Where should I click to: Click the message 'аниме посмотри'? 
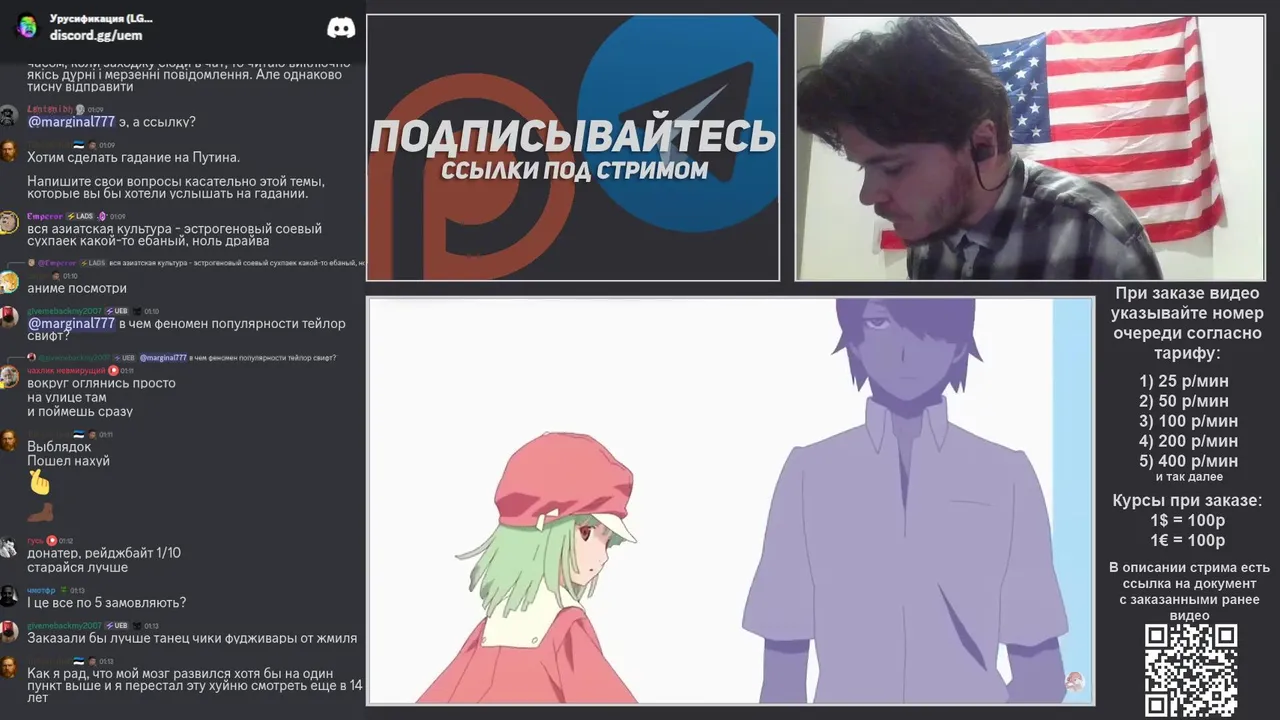(x=77, y=288)
